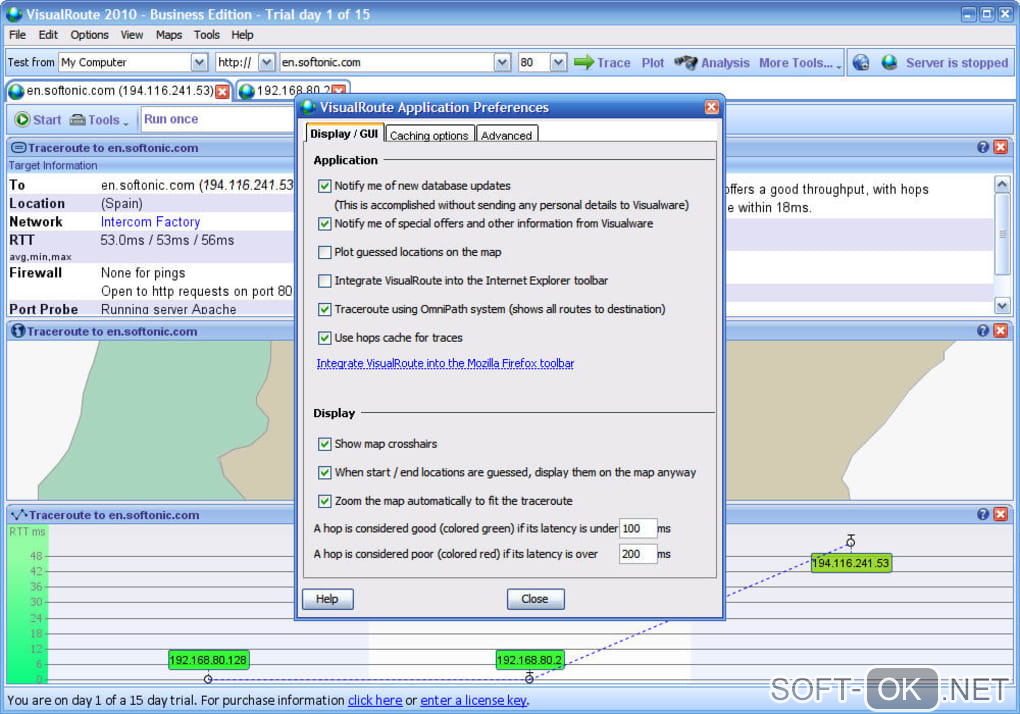Open the Maps menu
1020x714 pixels.
[x=168, y=35]
